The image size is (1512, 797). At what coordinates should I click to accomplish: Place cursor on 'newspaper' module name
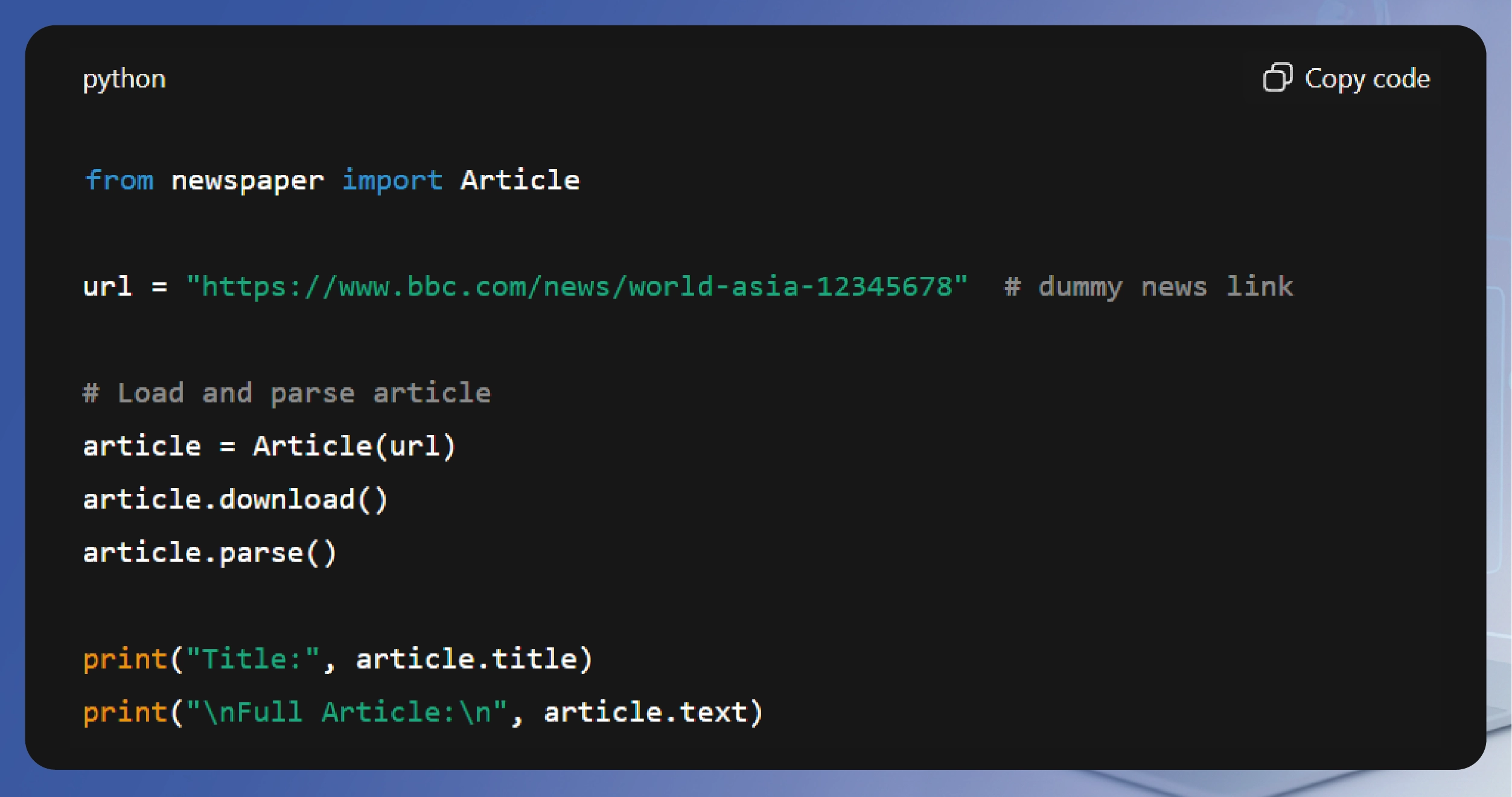click(247, 180)
